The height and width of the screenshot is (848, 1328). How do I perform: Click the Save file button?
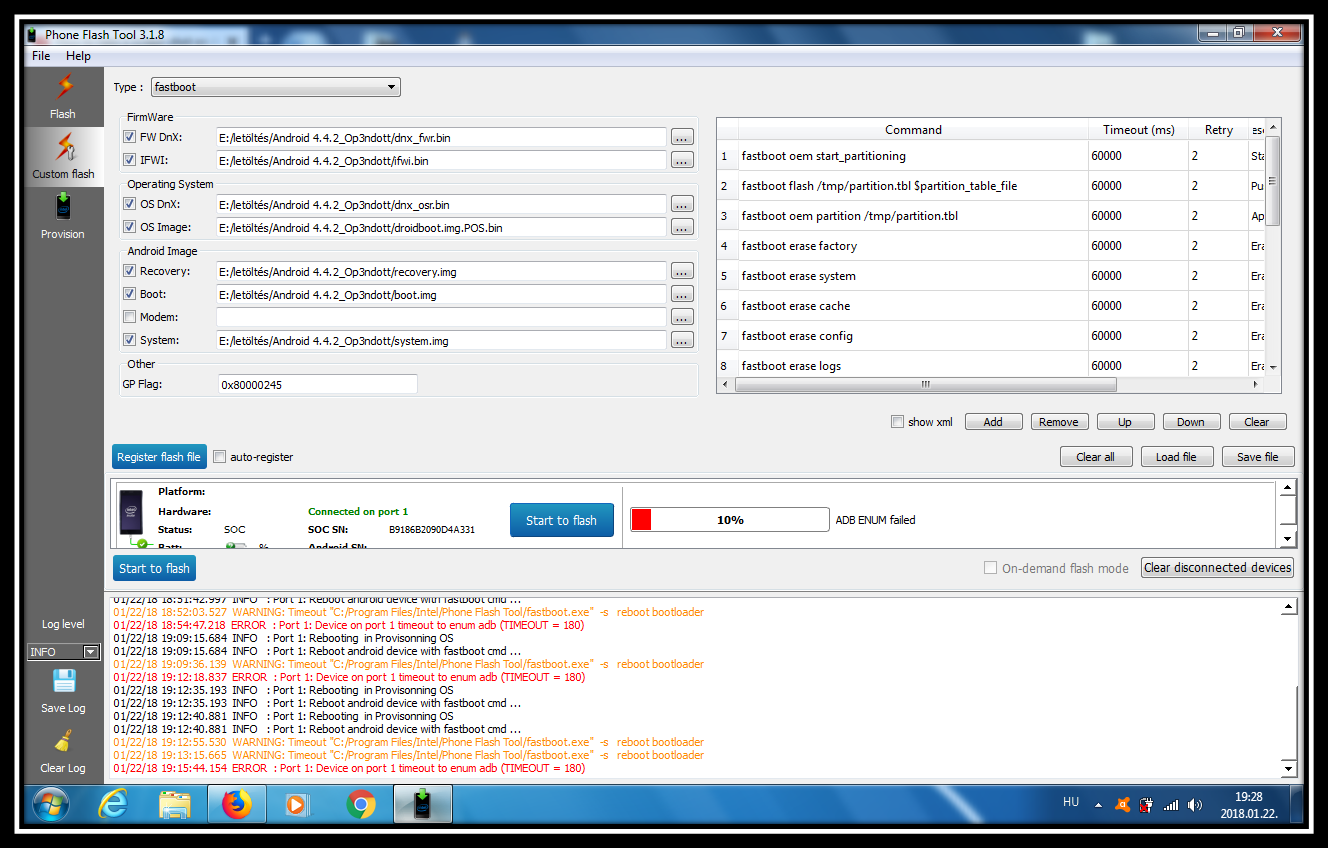pos(1258,457)
